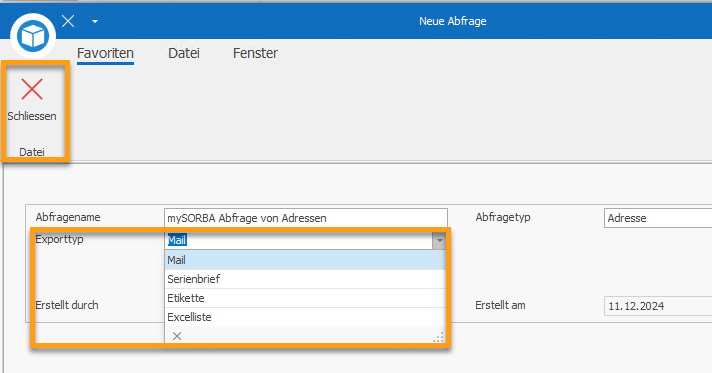Click the Neue Abfrage title bar
Viewport: 712px width, 373px height.
tap(452, 21)
